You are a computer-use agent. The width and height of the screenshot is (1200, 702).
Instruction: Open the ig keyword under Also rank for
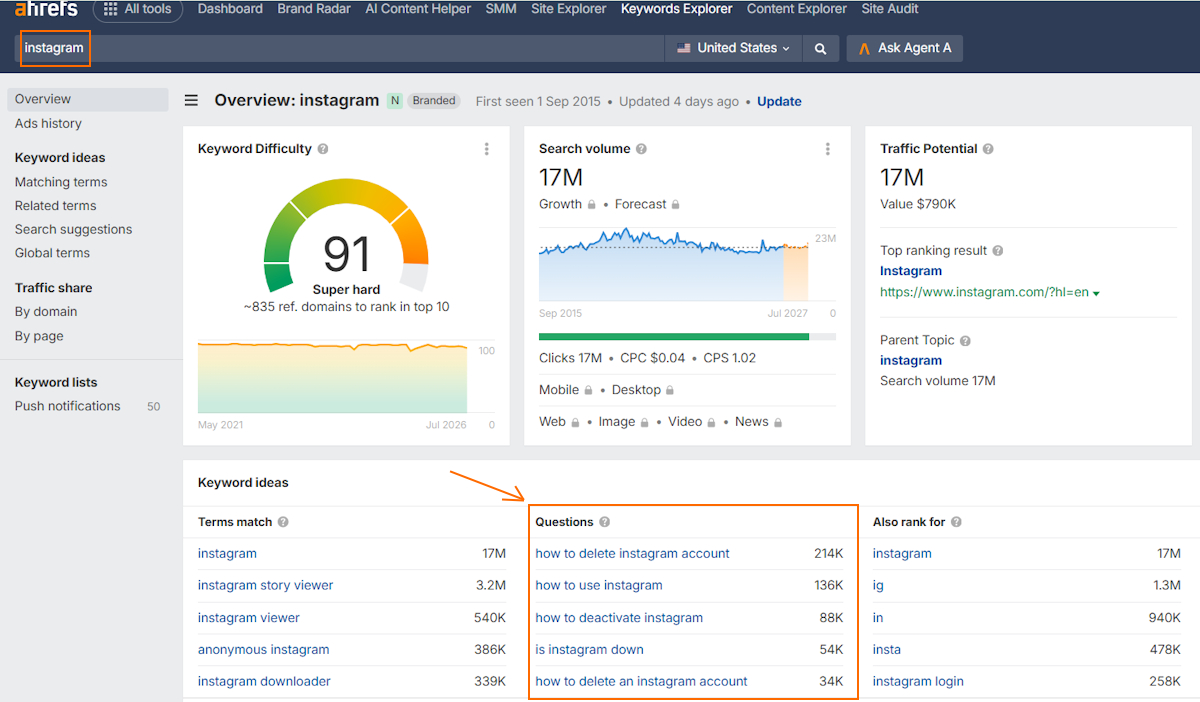(x=878, y=586)
